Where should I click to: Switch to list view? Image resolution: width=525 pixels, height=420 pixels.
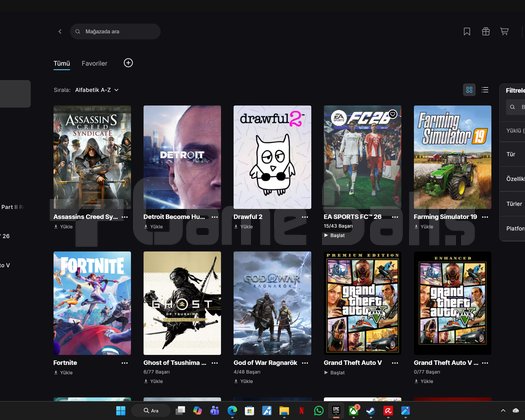[484, 90]
